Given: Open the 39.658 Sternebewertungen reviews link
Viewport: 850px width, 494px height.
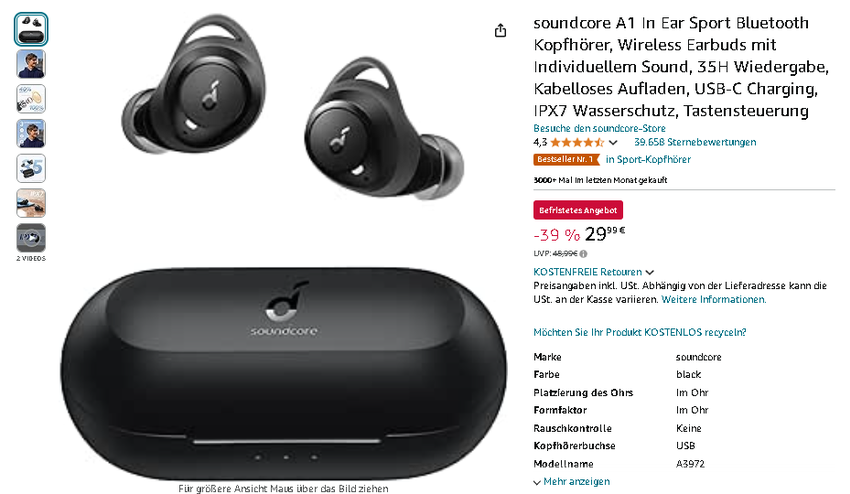Looking at the screenshot, I should (x=695, y=142).
